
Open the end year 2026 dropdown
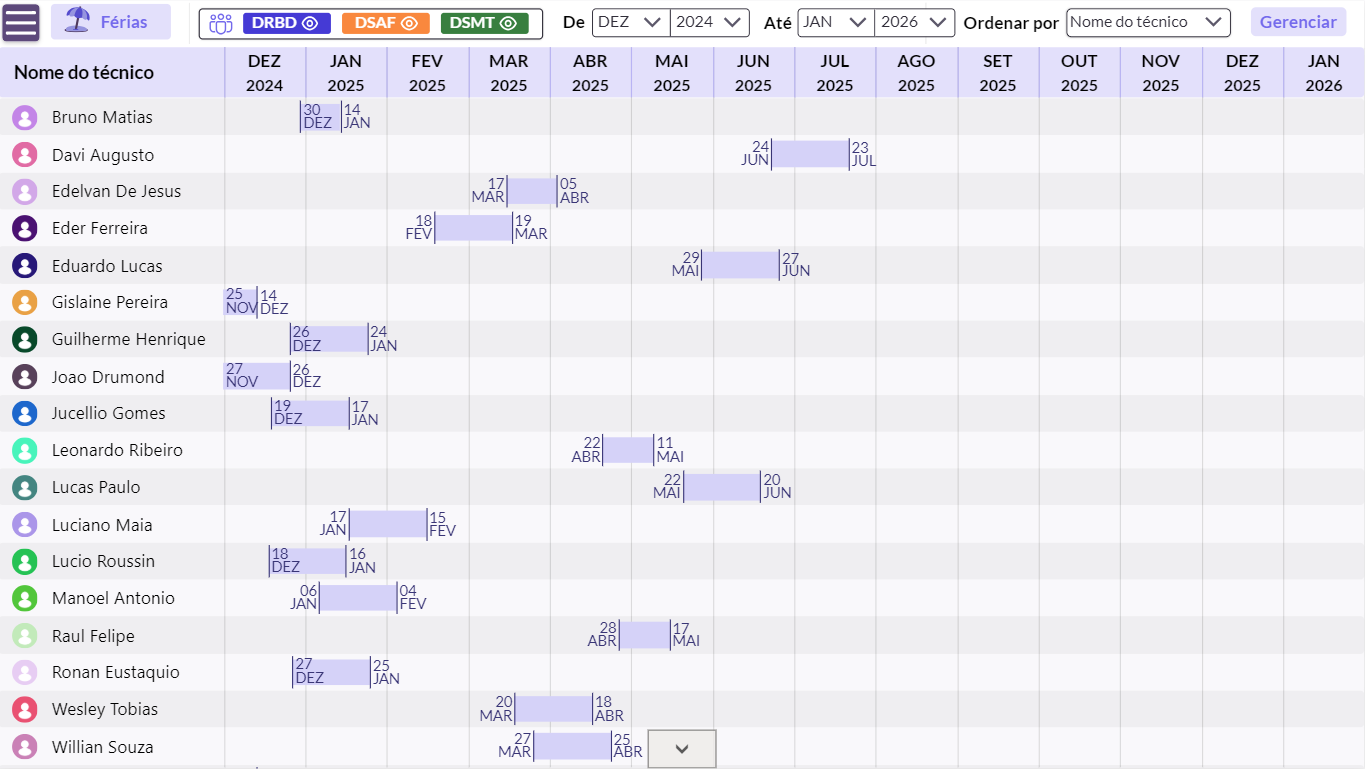[915, 22]
